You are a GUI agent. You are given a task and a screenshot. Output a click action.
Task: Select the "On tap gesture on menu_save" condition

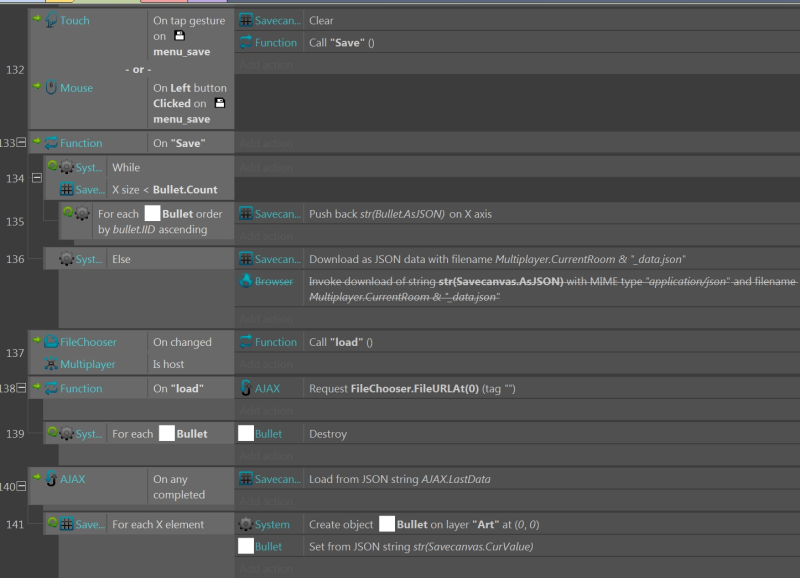point(189,36)
